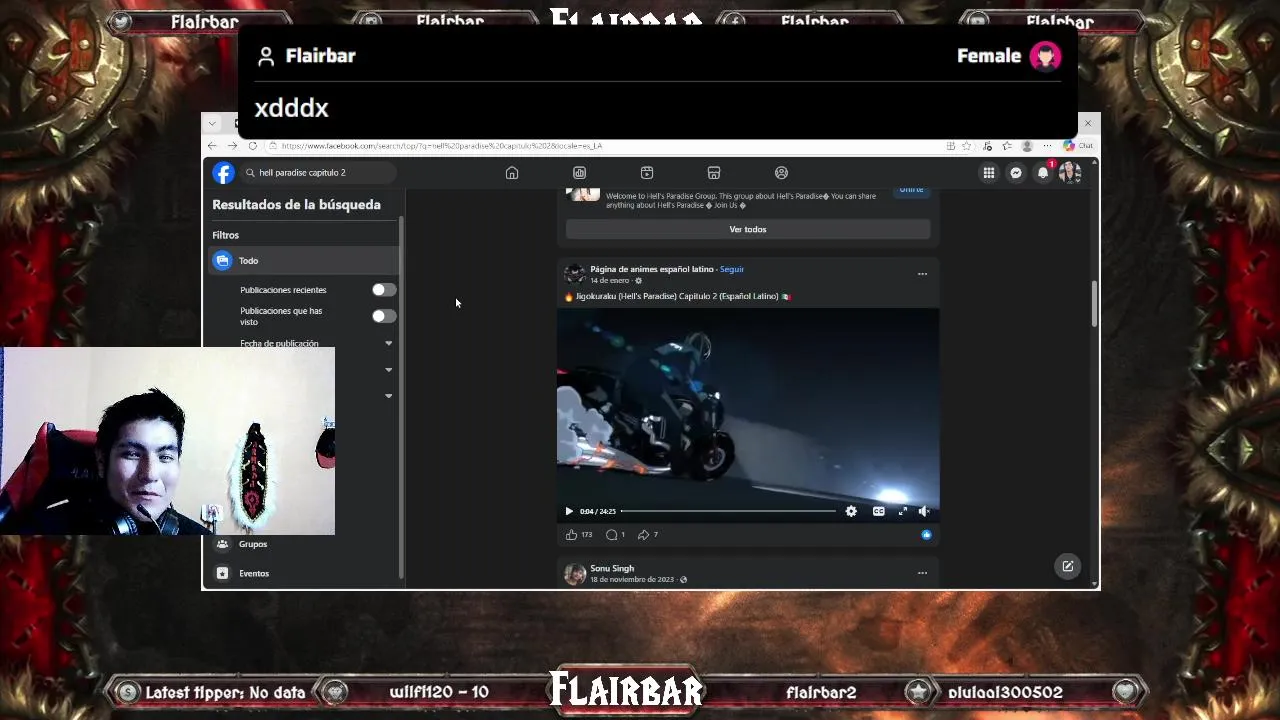Click the 14 de enero post date
1280x720 pixels.
(x=609, y=281)
